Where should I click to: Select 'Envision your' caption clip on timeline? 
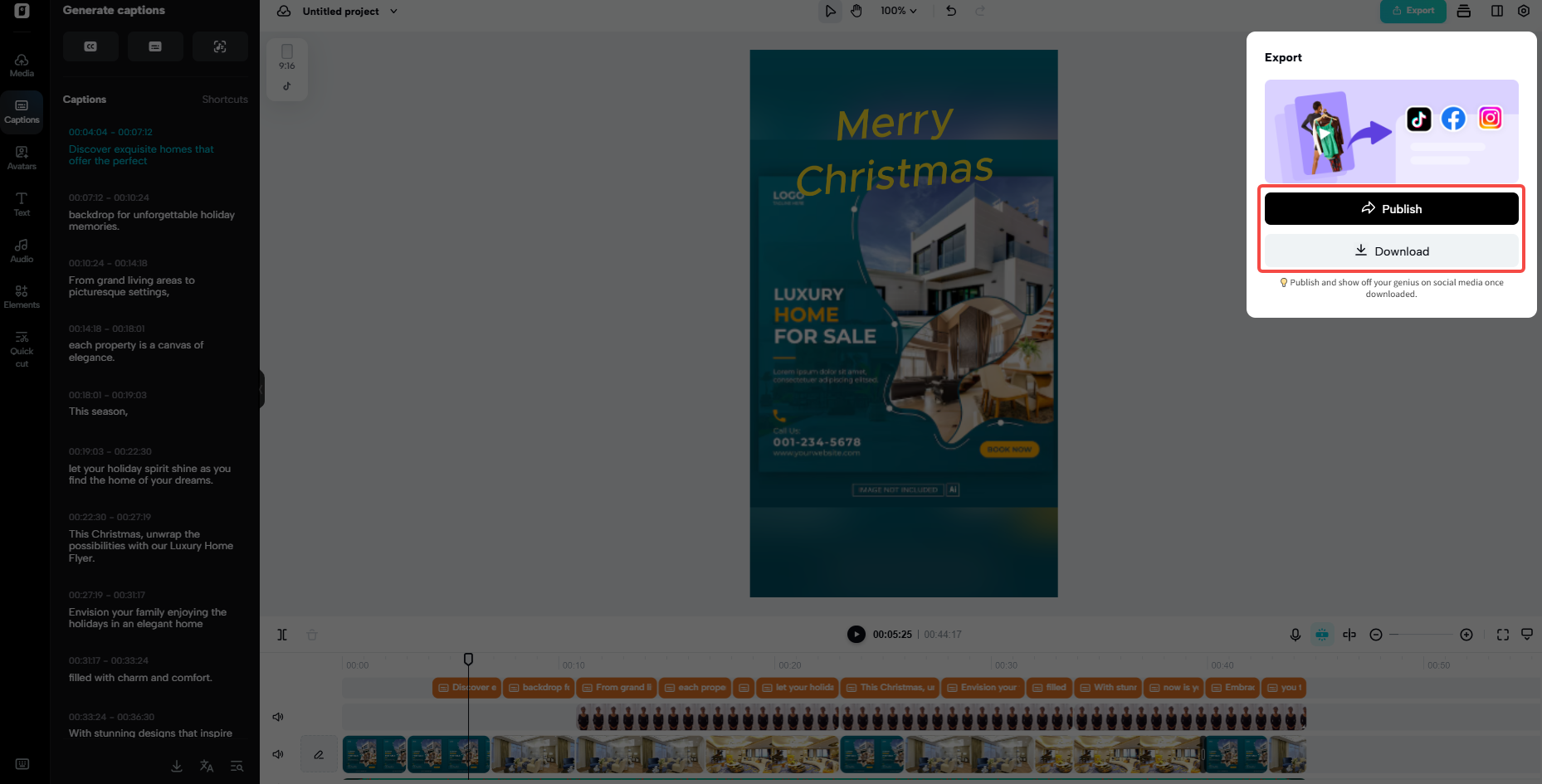click(x=981, y=688)
